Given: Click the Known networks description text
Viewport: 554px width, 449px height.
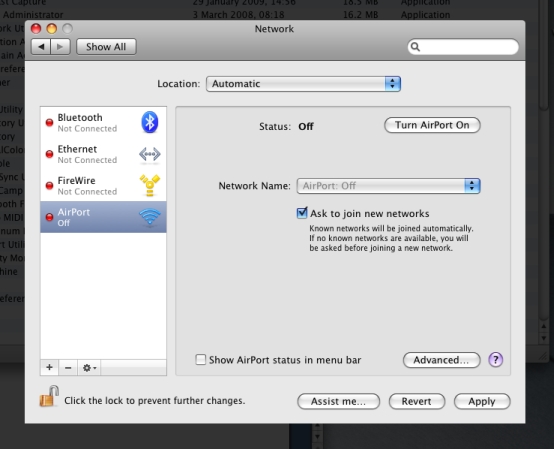Looking at the screenshot, I should pos(391,238).
